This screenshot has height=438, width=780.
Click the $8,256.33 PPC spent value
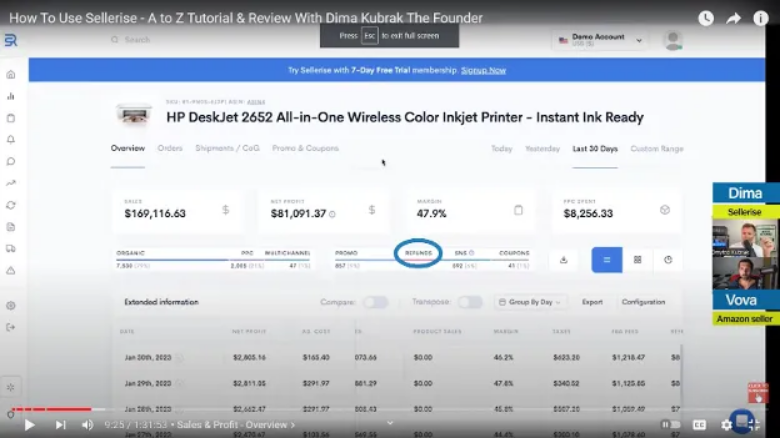588,214
